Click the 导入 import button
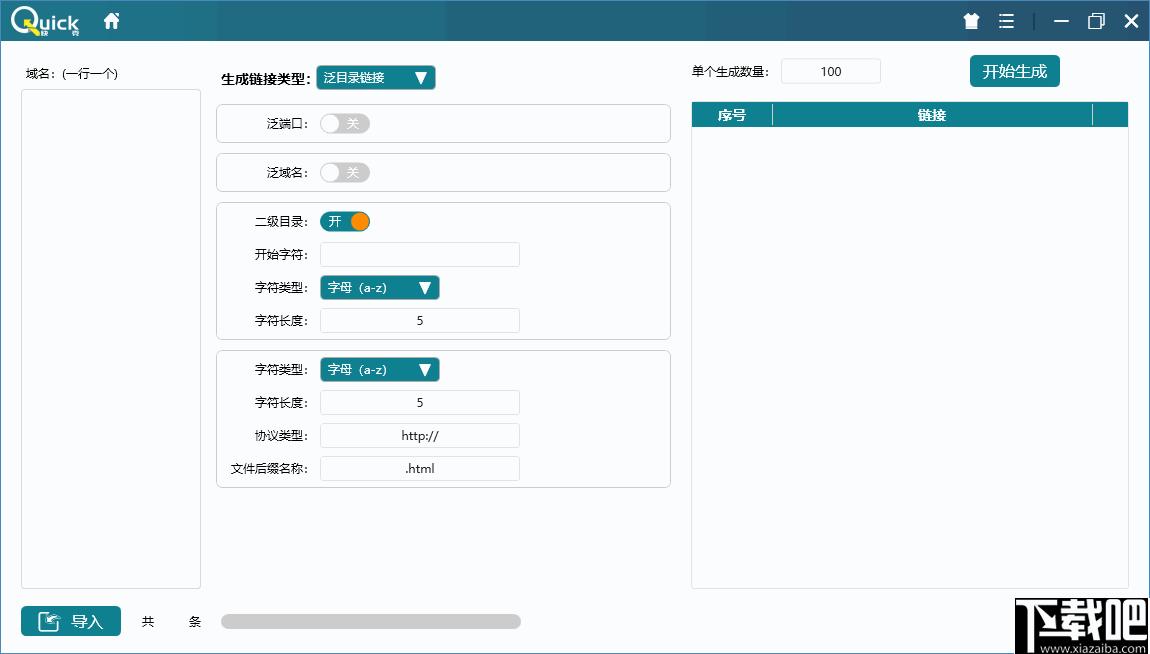 click(71, 621)
